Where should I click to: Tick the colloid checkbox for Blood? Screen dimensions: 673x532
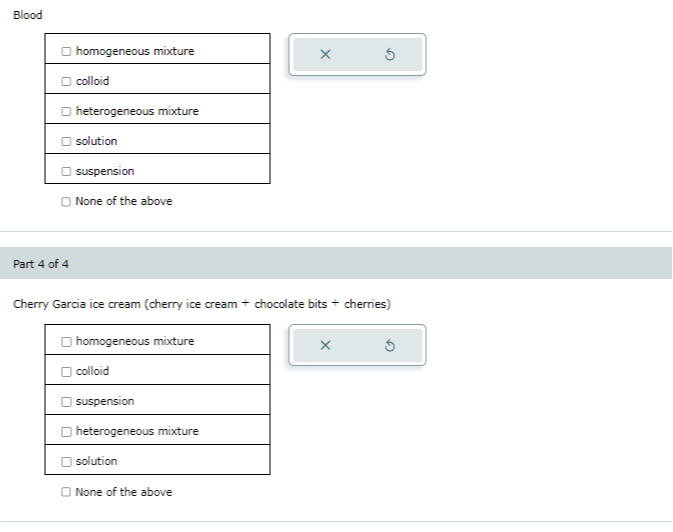(66, 81)
